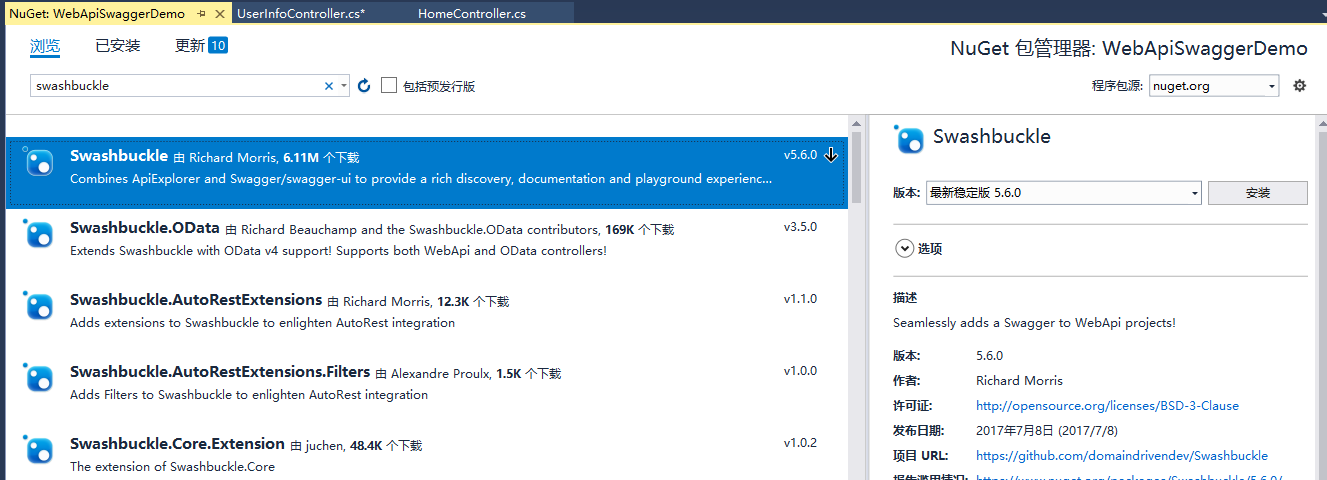The width and height of the screenshot is (1327, 480).
Task: Click the v1.0.2 version label
Action: coord(800,443)
